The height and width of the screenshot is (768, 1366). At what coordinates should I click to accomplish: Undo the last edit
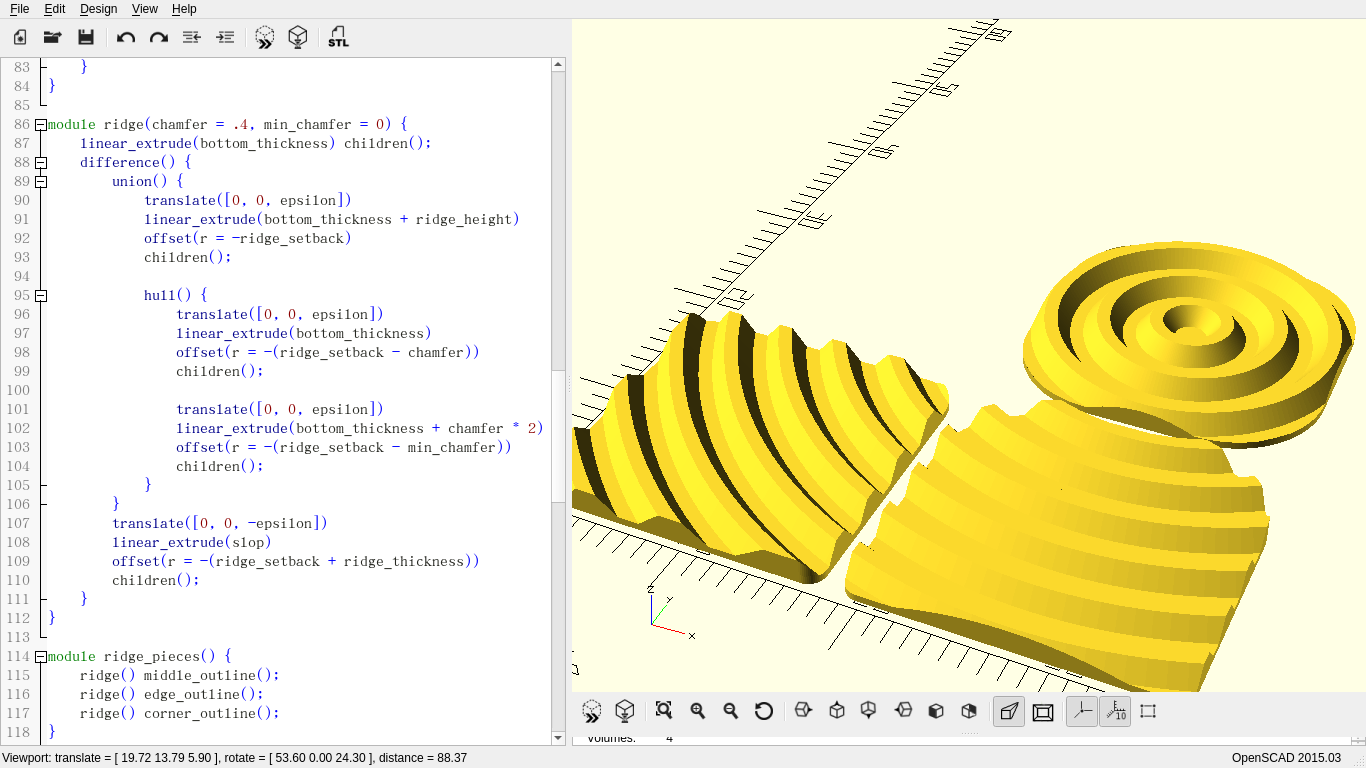pyautogui.click(x=126, y=38)
